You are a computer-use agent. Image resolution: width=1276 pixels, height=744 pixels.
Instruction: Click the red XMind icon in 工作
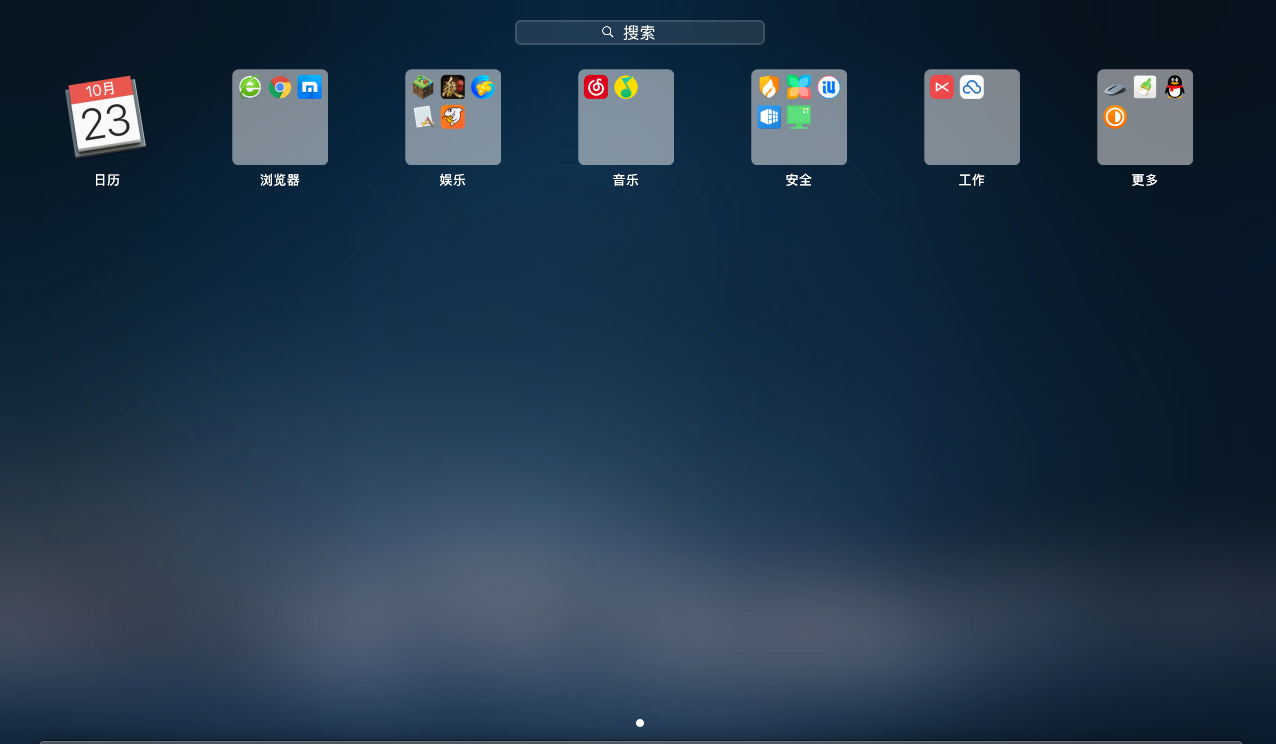(x=942, y=87)
